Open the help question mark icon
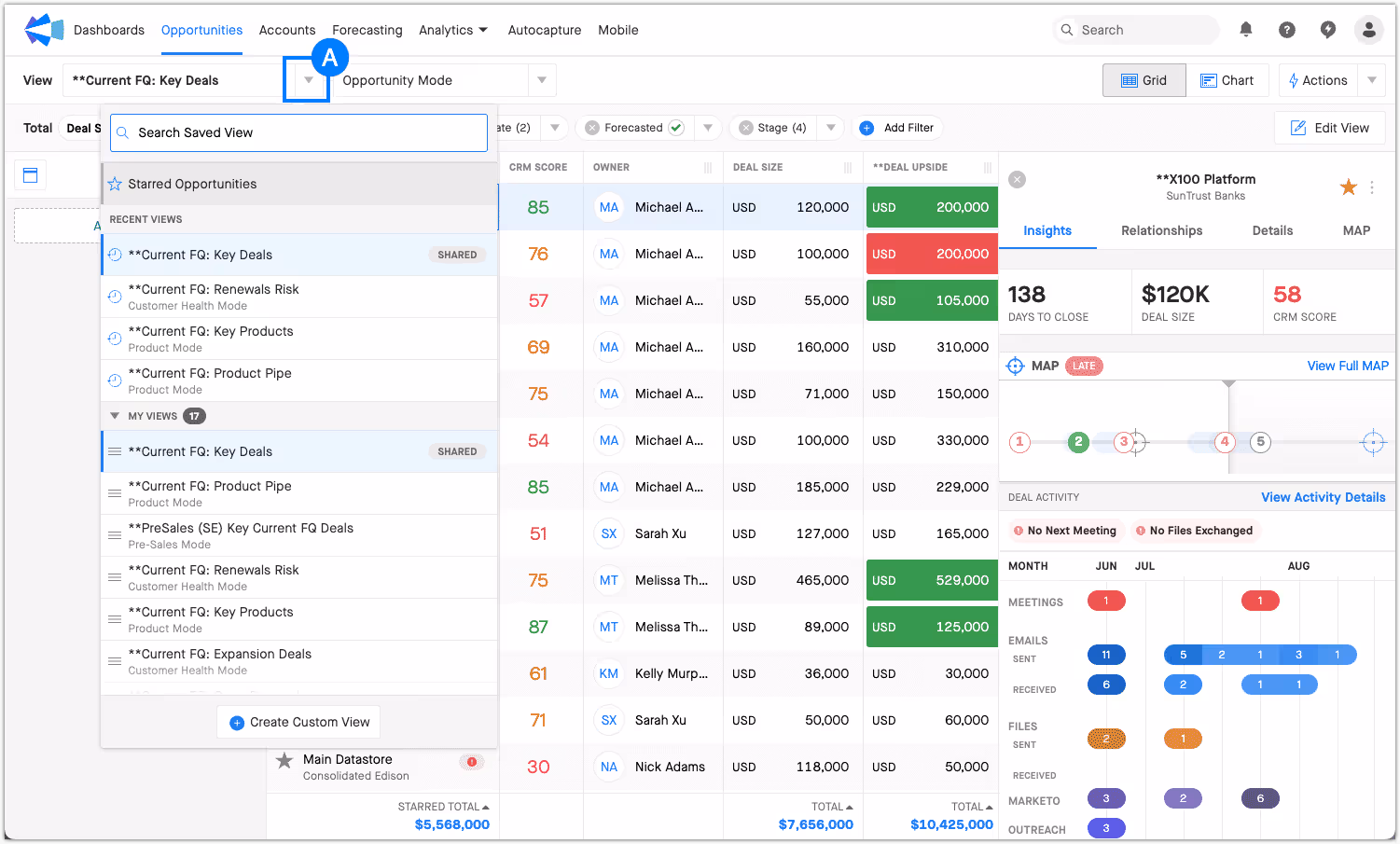 [x=1287, y=30]
